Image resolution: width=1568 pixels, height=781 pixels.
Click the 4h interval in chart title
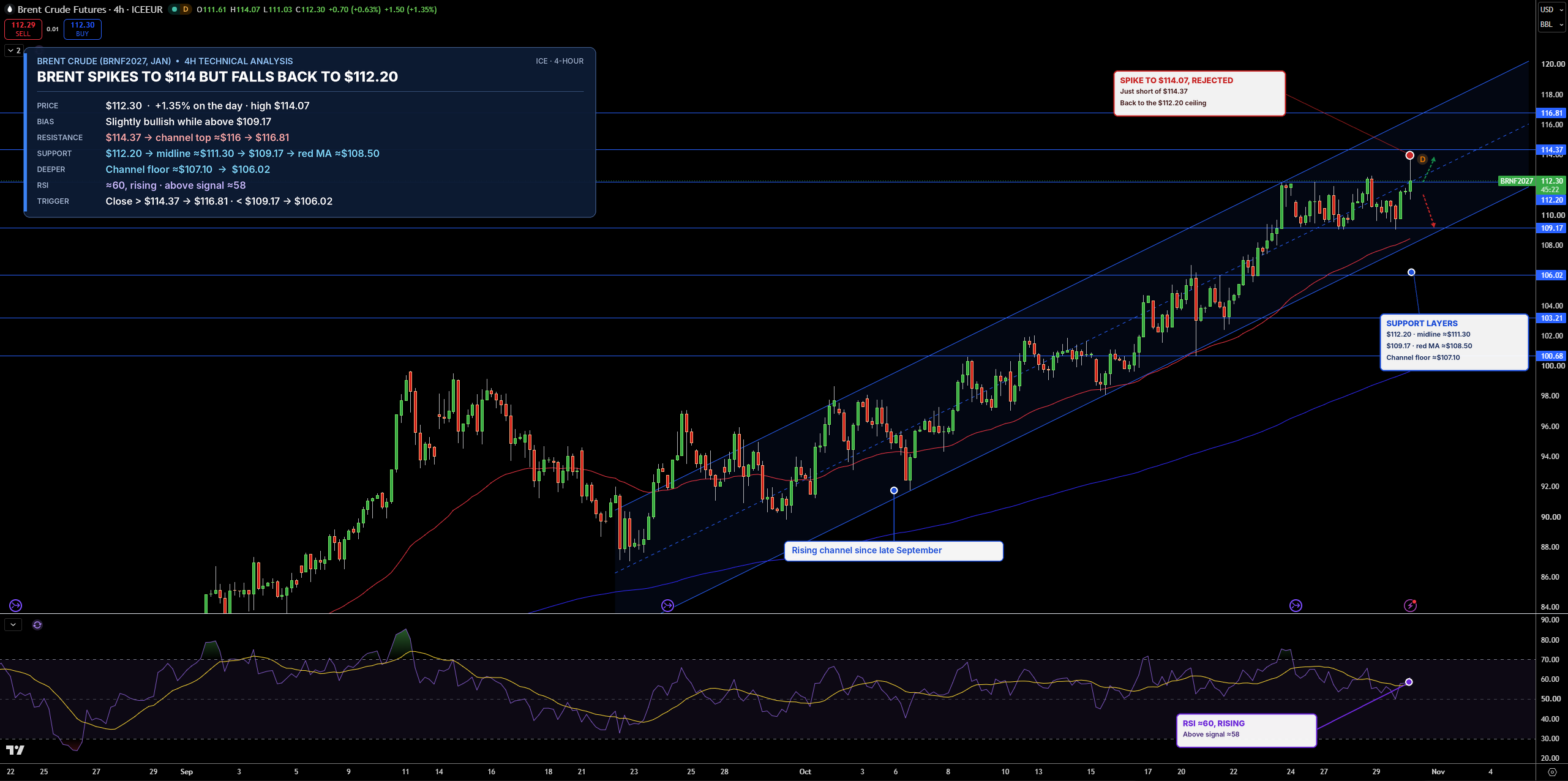coord(119,9)
